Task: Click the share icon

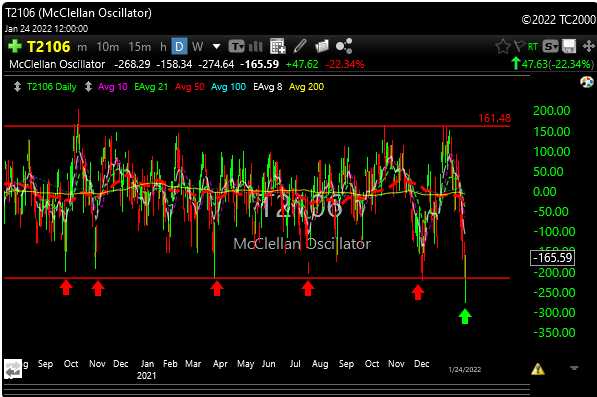Action: tap(344, 46)
